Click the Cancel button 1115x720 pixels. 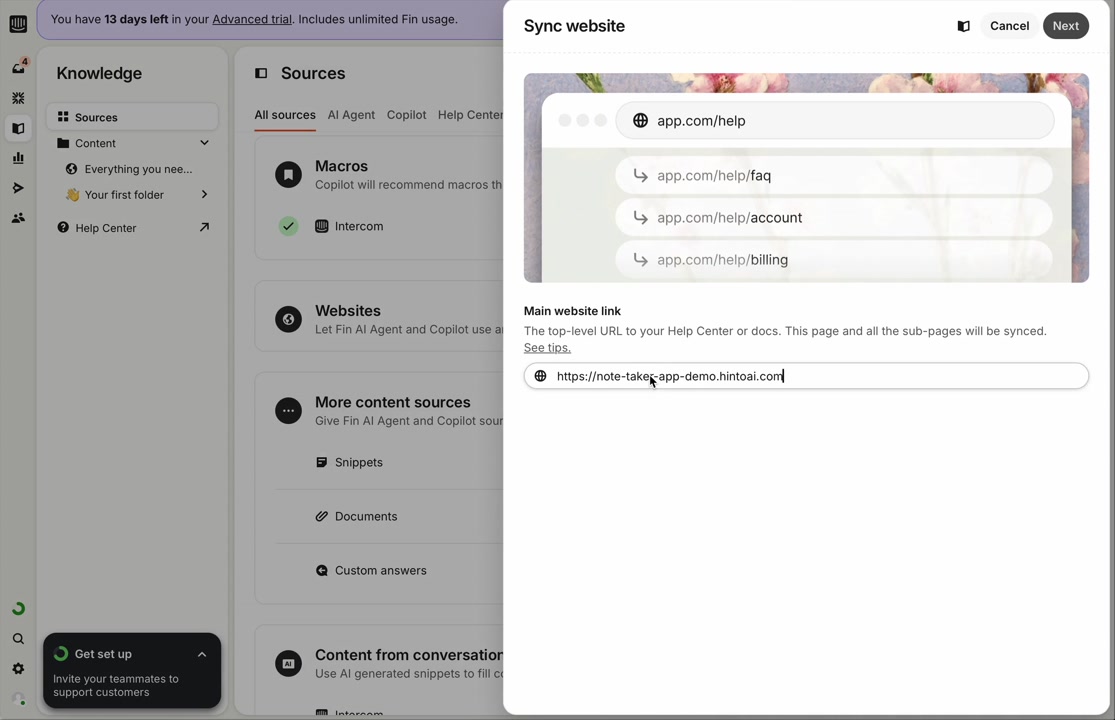pos(1009,26)
